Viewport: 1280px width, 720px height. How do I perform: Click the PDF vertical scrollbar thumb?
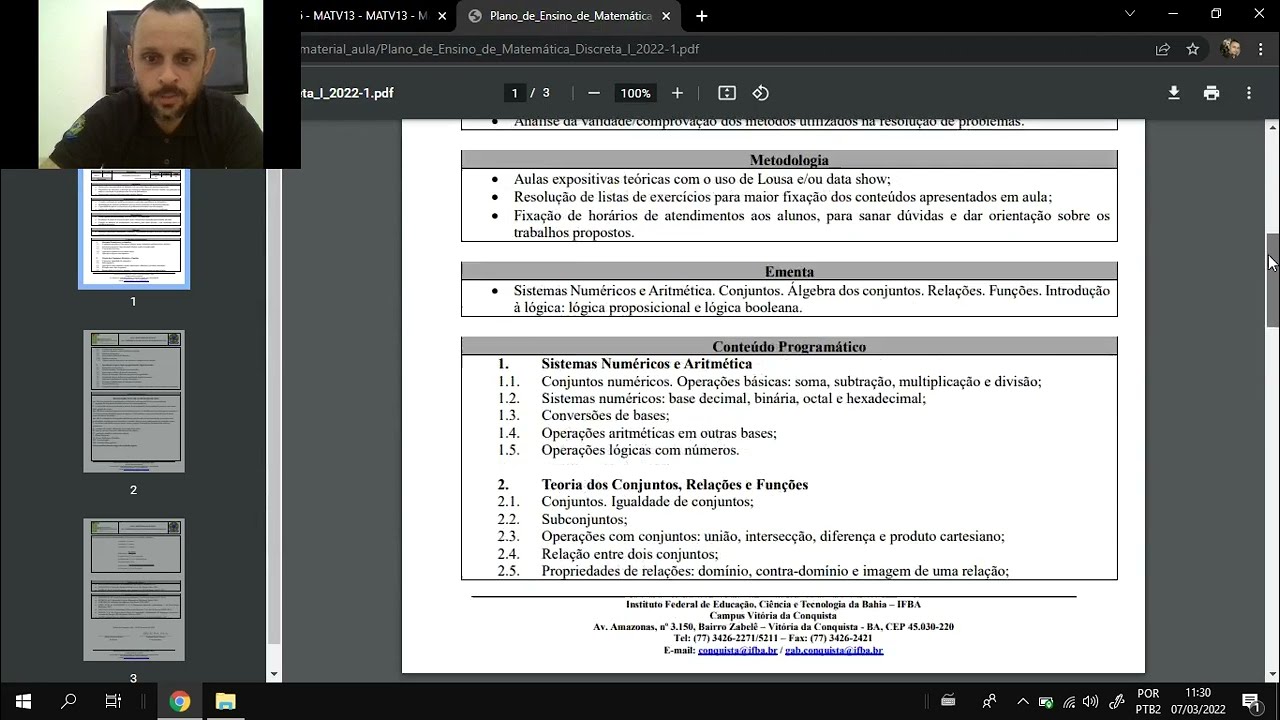point(1273,280)
